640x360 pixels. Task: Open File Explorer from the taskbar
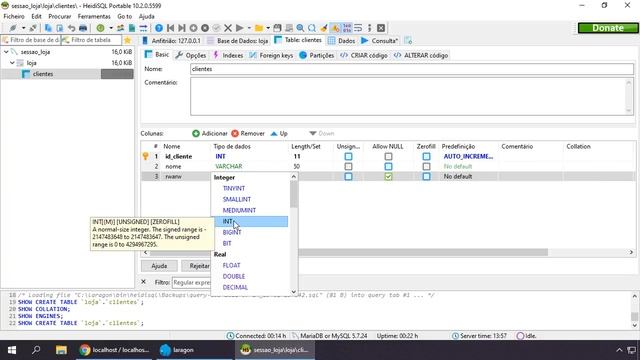[x=61, y=350]
